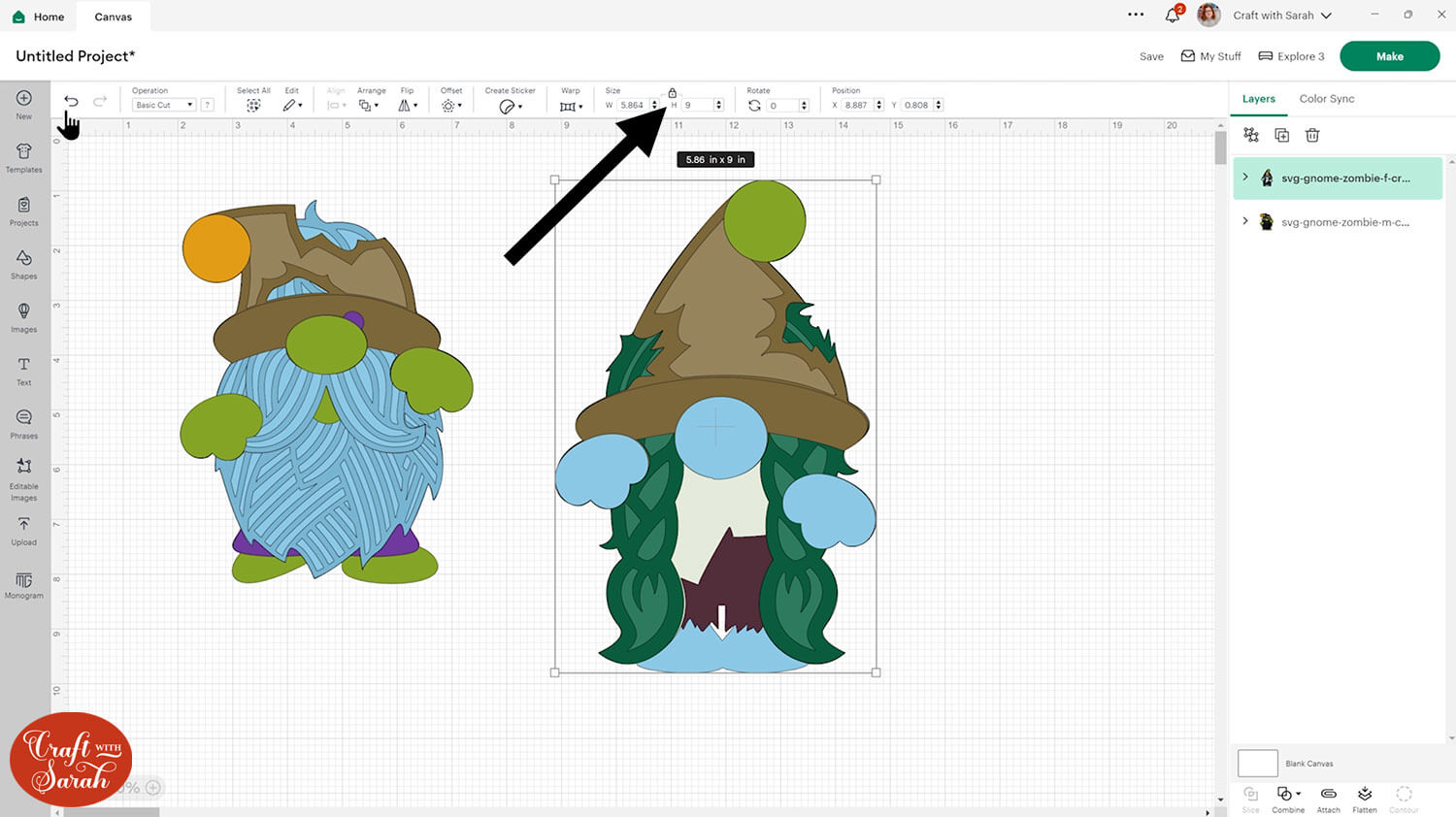Screen dimensions: 1456x817
Task: Open the Operation Basic Cut dropdown
Action: click(x=163, y=105)
